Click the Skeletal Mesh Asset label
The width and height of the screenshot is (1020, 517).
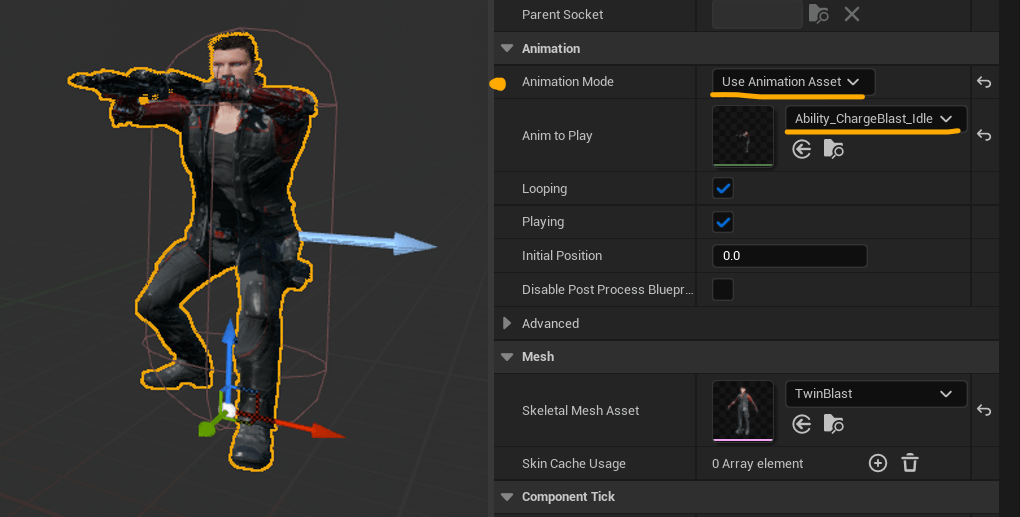pyautogui.click(x=580, y=410)
